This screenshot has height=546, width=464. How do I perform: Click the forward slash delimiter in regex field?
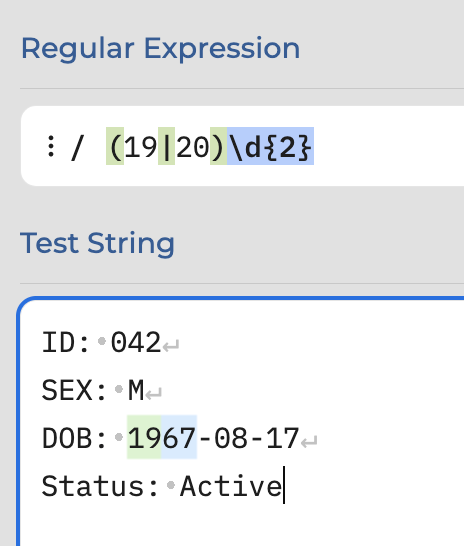[x=77, y=148]
